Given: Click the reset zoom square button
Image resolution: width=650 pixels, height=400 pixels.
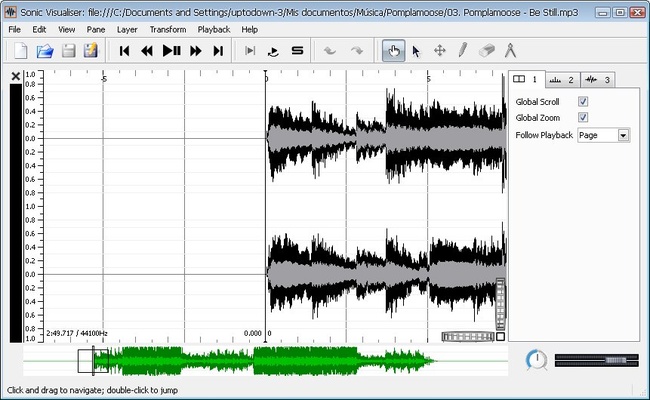Looking at the screenshot, I should pos(500,337).
